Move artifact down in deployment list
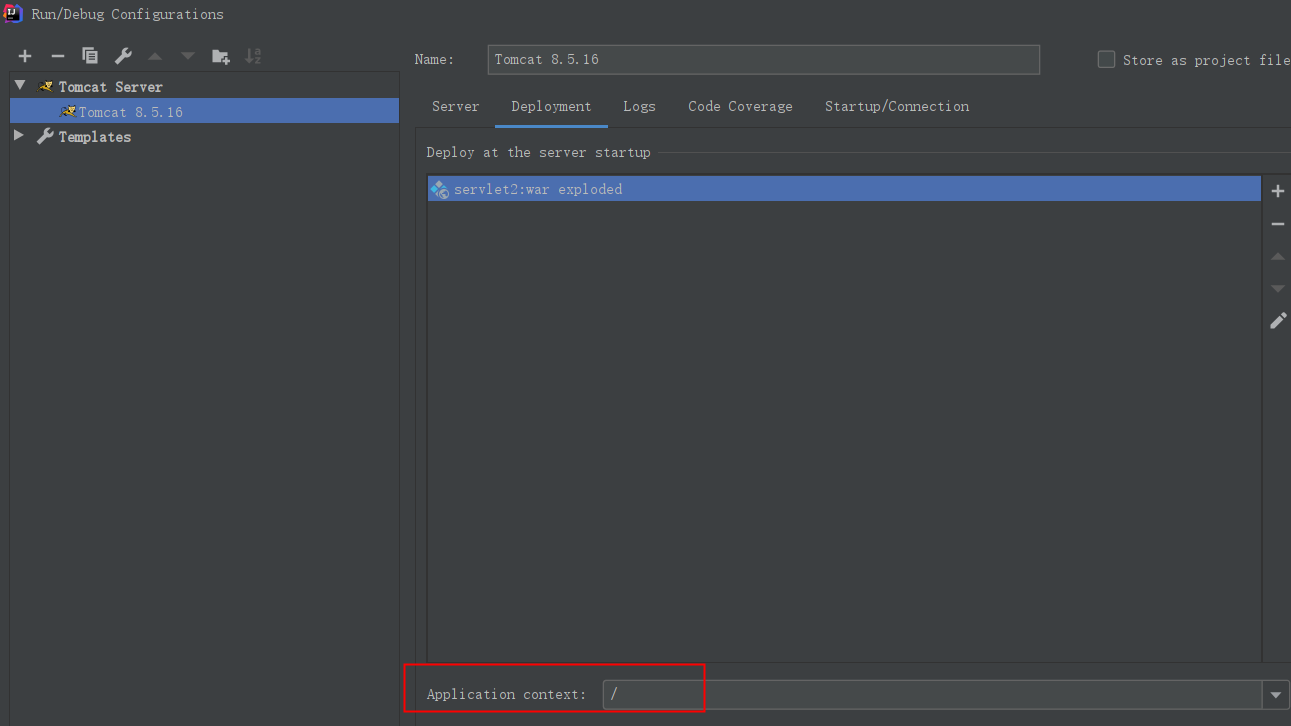This screenshot has width=1291, height=726. 1277,289
